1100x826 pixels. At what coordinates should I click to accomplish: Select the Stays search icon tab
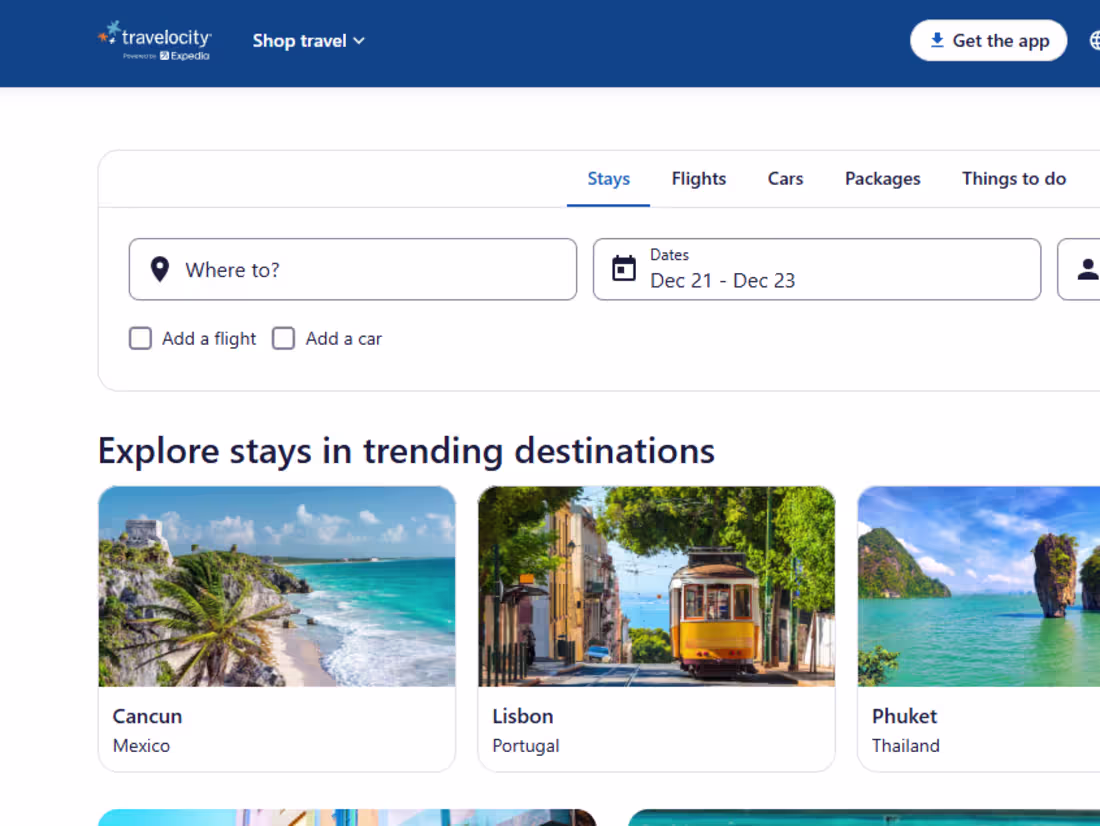(608, 178)
